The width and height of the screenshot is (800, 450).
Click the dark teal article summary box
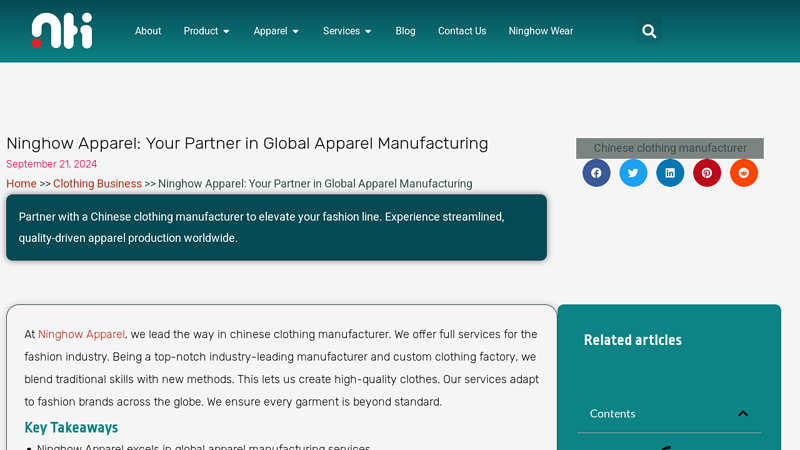coord(277,228)
